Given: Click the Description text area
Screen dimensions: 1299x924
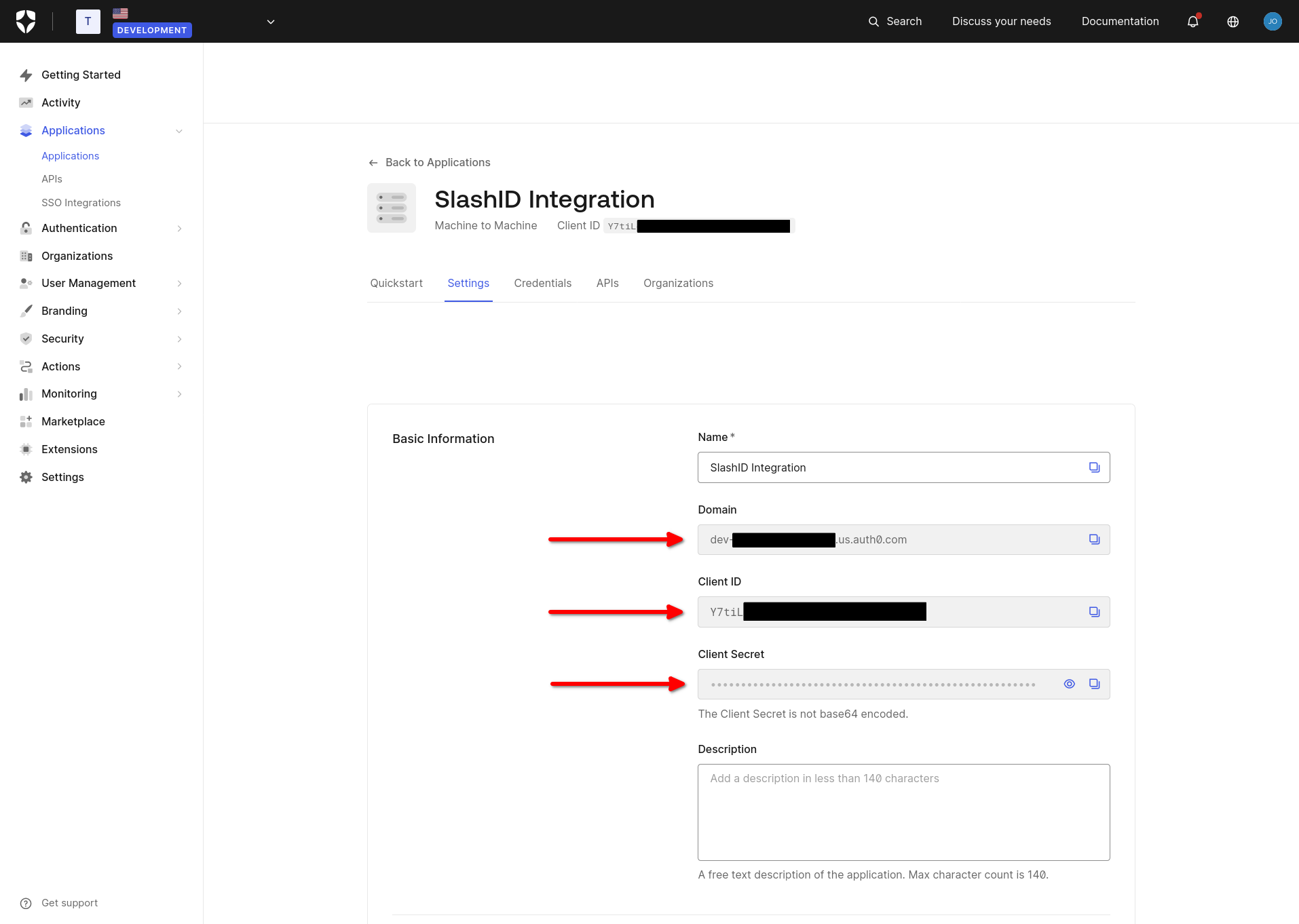Looking at the screenshot, I should point(903,812).
